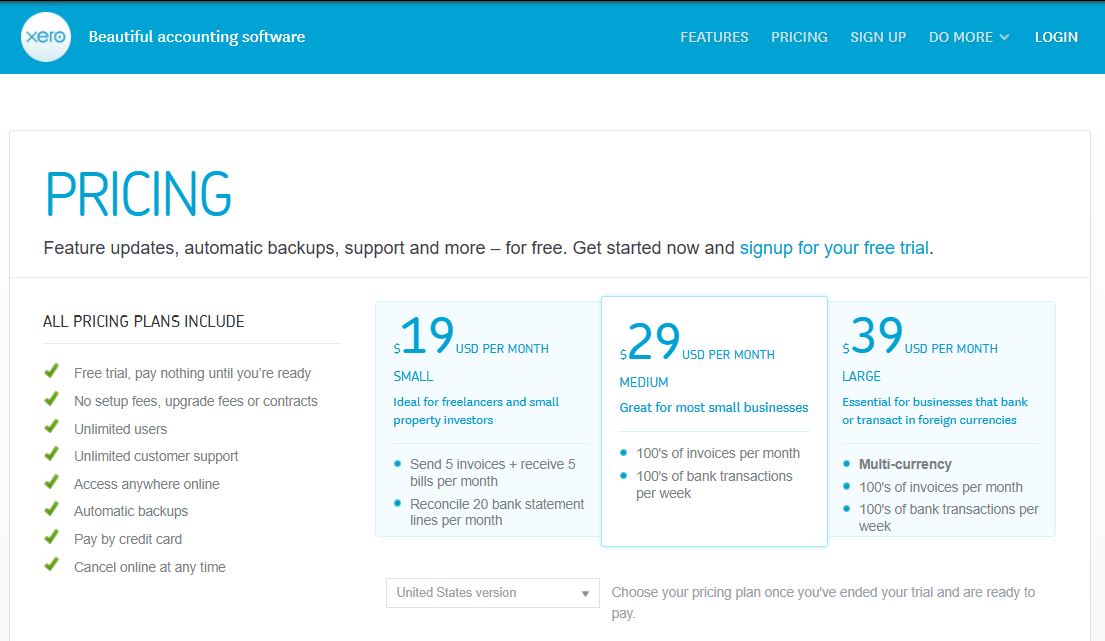Image resolution: width=1105 pixels, height=641 pixels.
Task: Click Beautiful accounting software header text
Action: 197,36
